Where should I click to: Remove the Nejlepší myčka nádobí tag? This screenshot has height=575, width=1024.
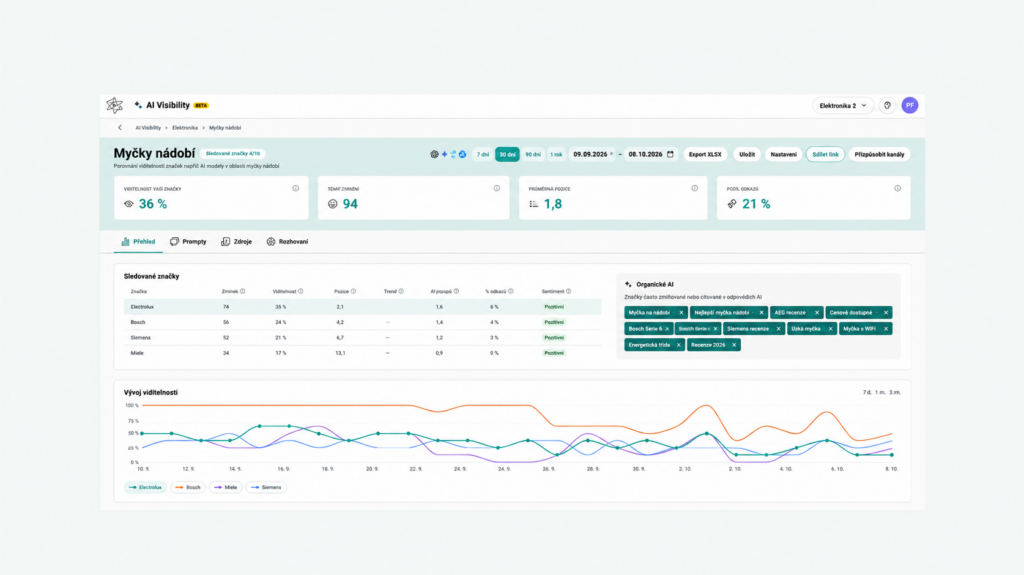[761, 313]
